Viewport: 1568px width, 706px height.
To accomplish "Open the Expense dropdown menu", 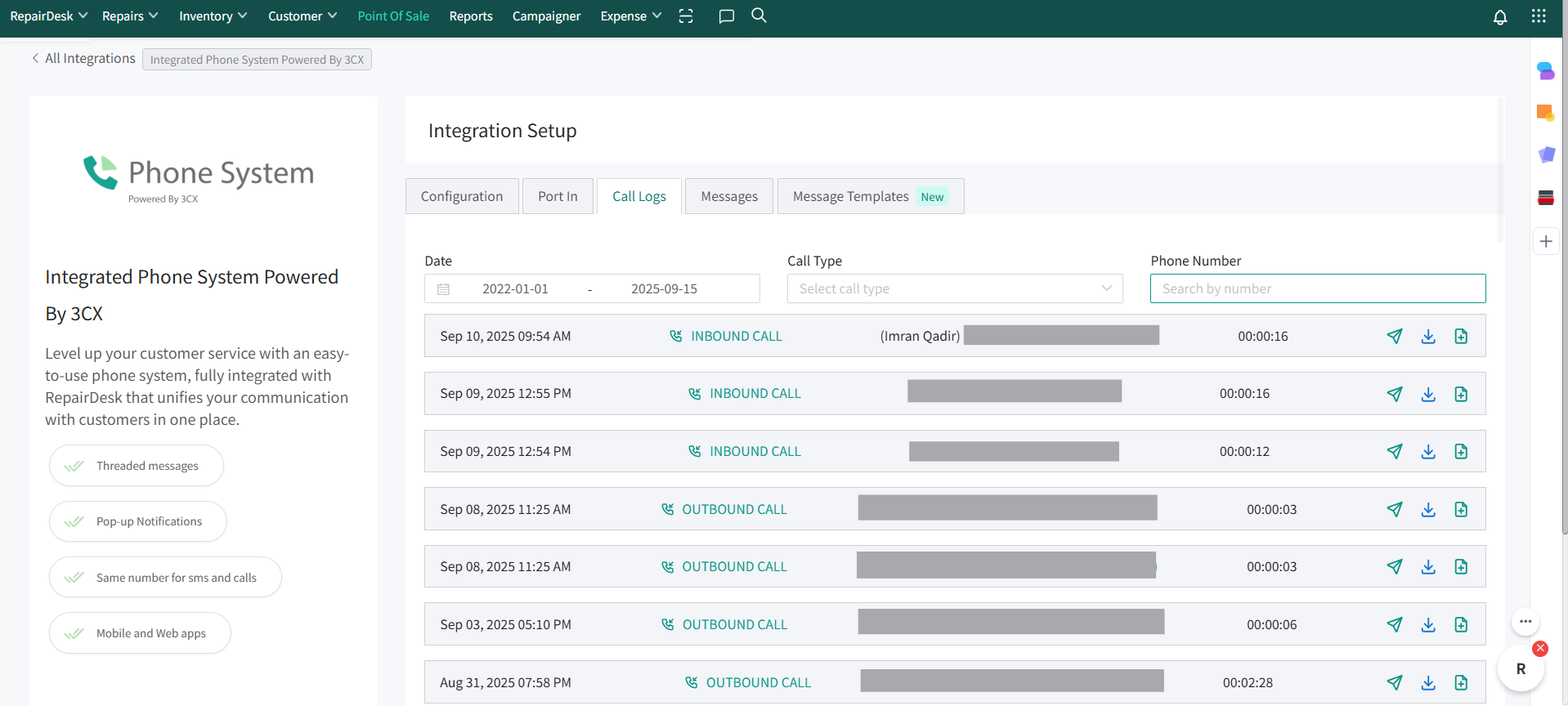I will tap(630, 16).
